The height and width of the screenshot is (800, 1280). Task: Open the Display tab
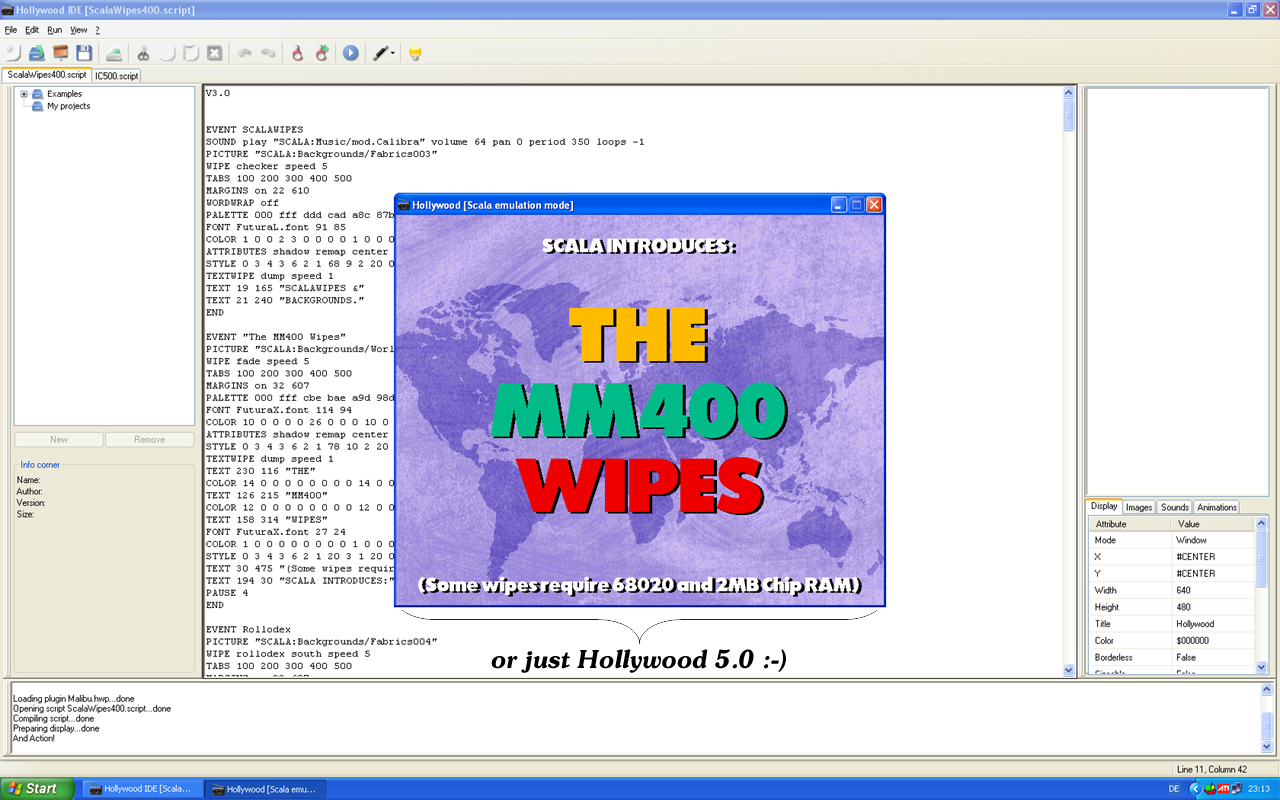pyautogui.click(x=1104, y=506)
